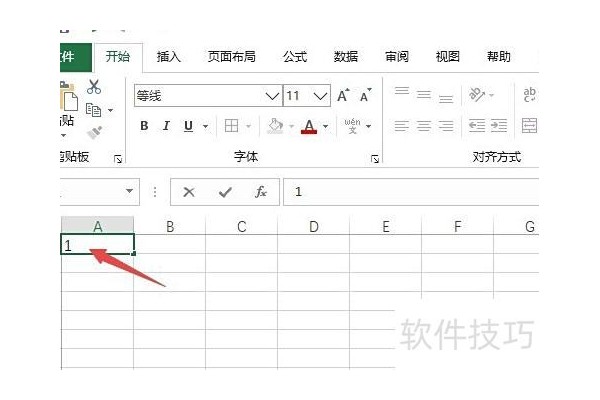Open the Paste options dropdown arrow
This screenshot has height=400, width=600.
coord(64,135)
